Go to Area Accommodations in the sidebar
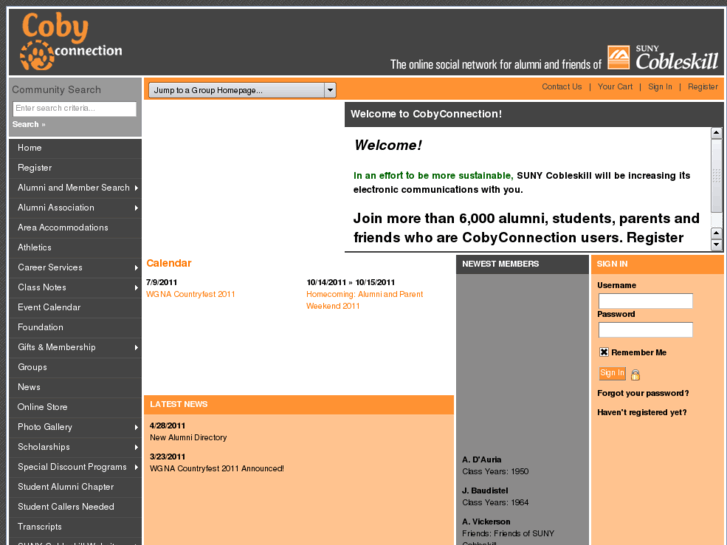The image size is (727, 545). 75,228
